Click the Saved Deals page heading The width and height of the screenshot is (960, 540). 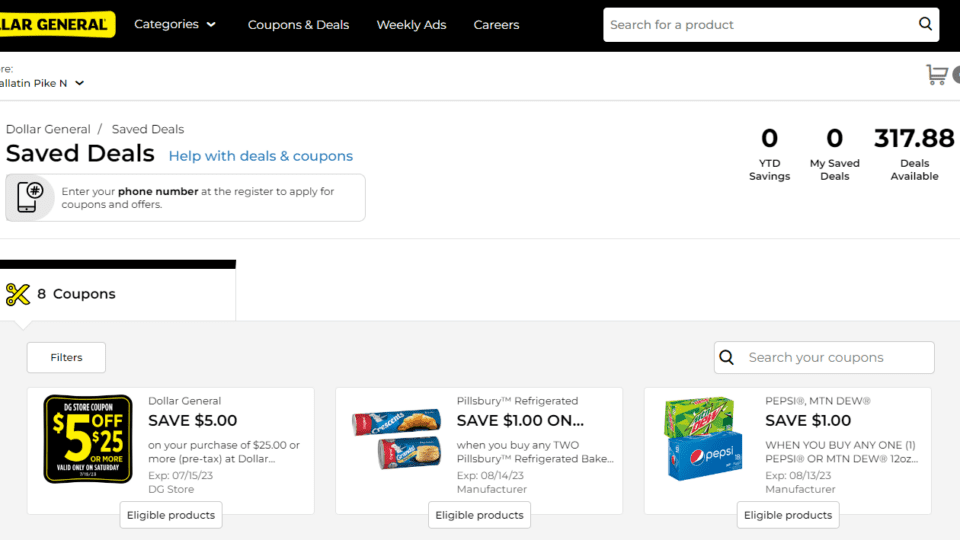point(80,153)
